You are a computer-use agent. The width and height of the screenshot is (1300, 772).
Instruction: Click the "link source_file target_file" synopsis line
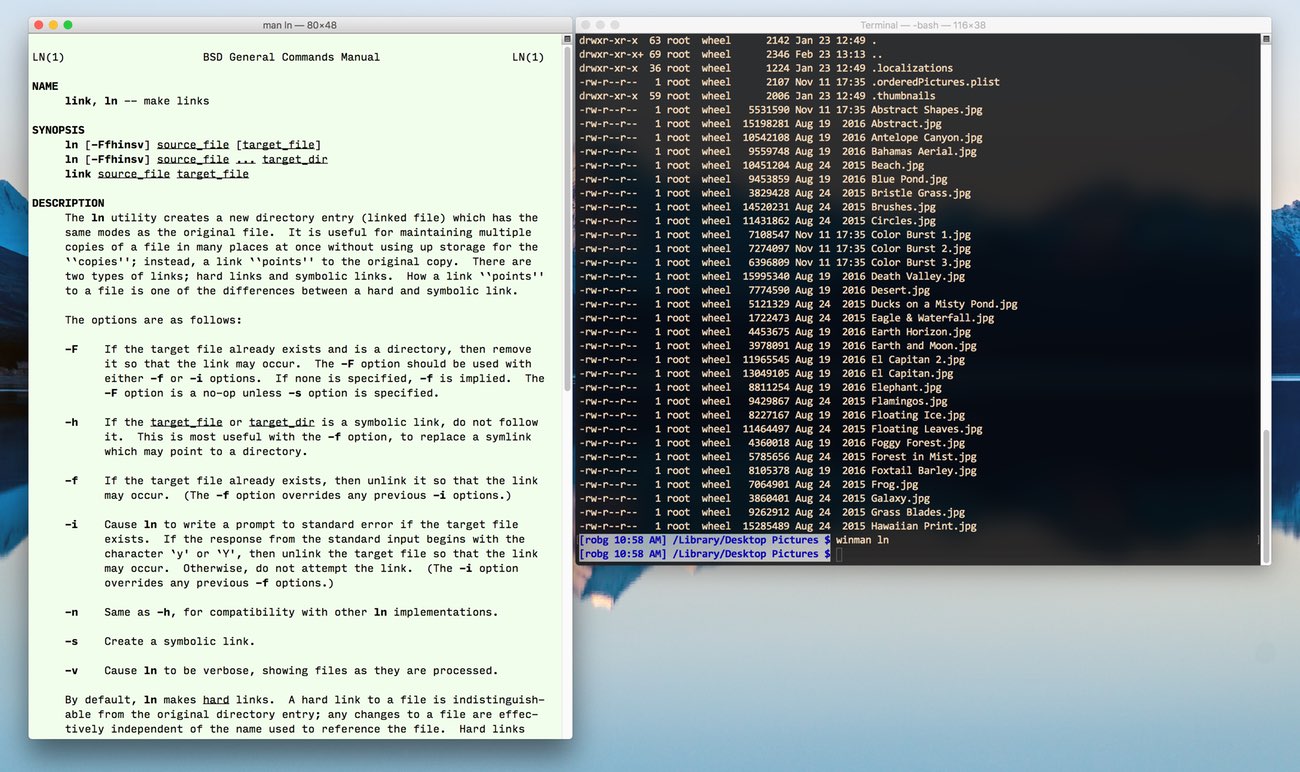click(x=157, y=174)
